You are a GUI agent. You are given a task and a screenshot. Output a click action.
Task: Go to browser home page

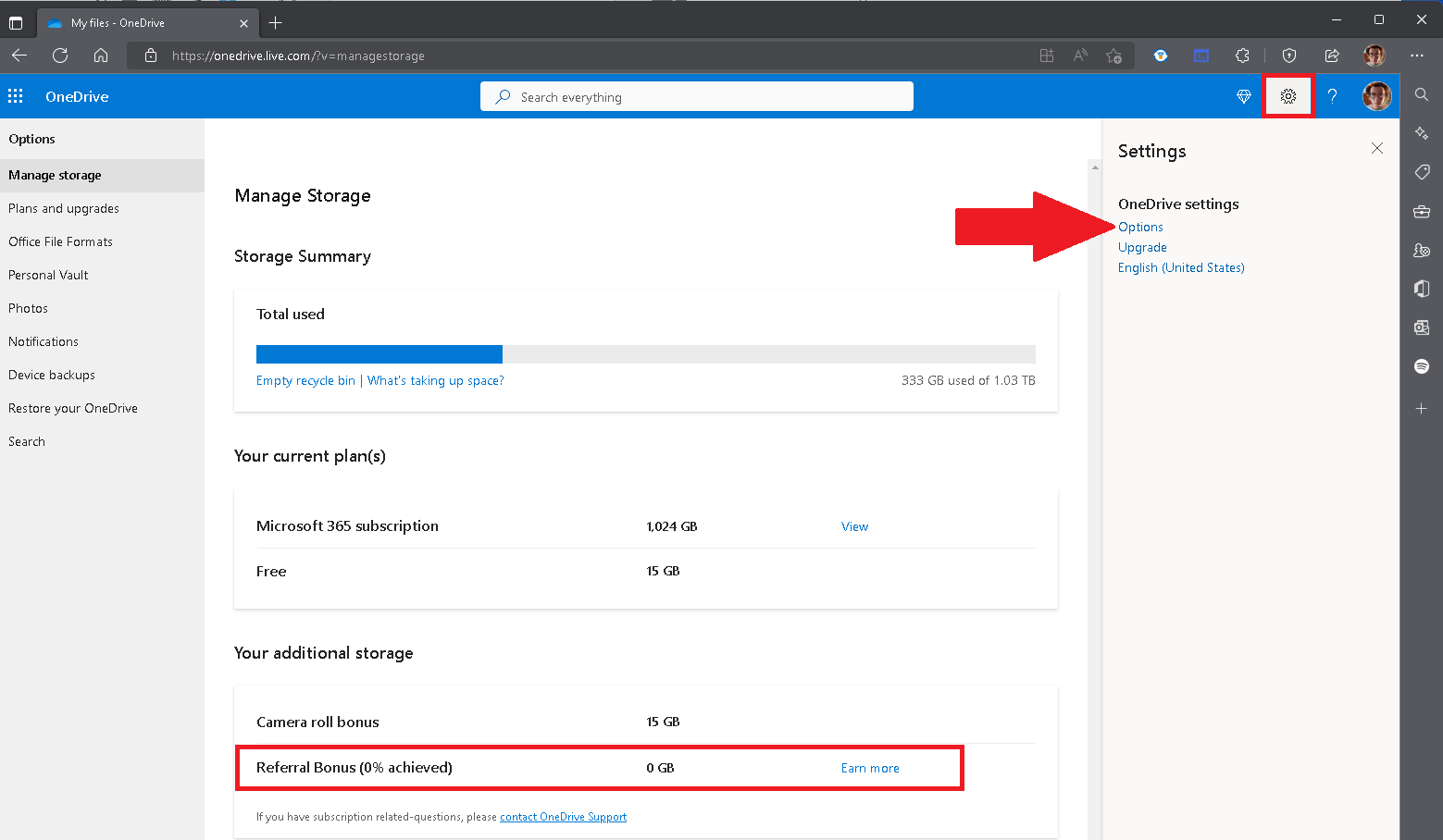(101, 56)
